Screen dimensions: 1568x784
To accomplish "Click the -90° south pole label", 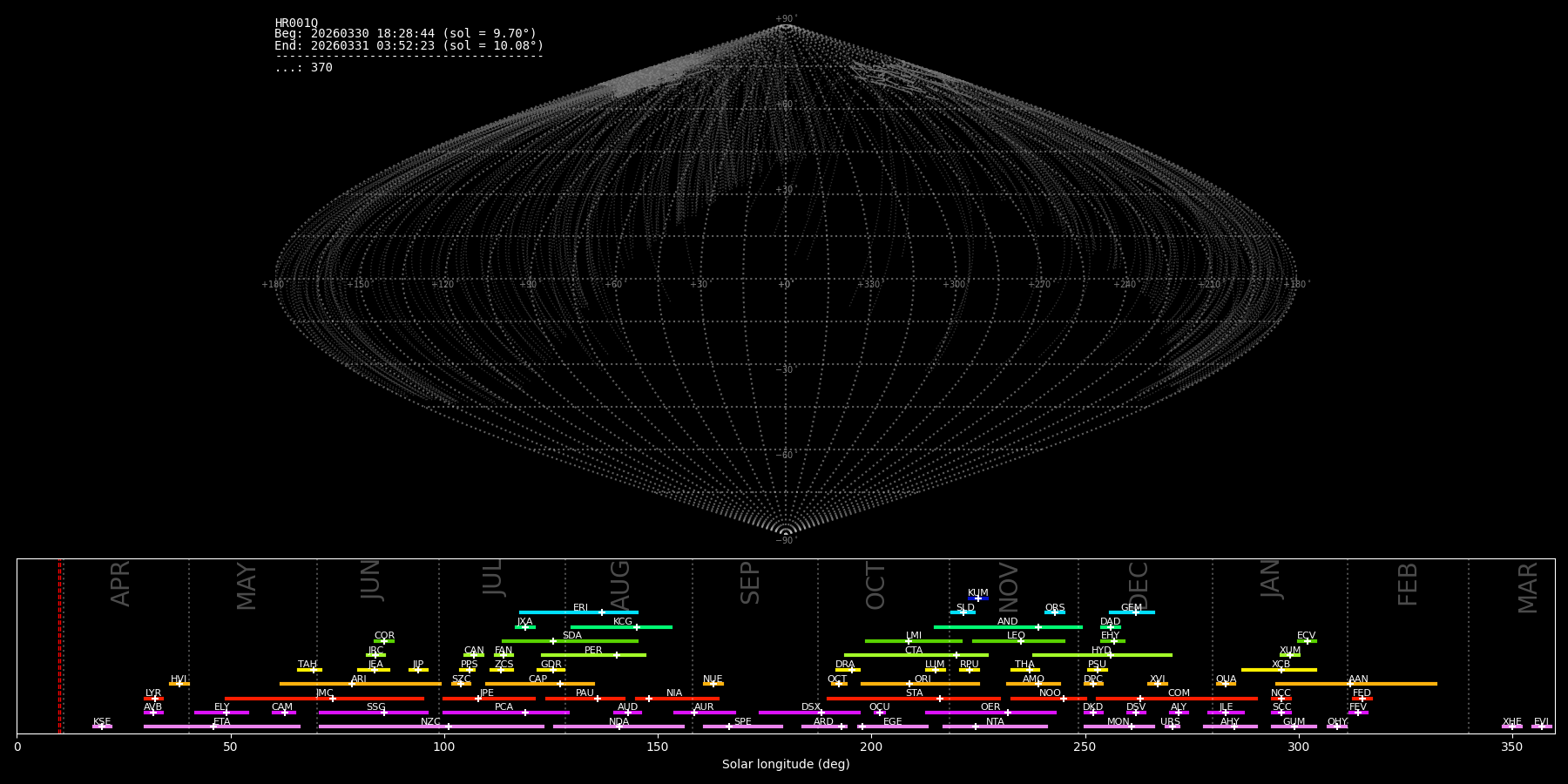I will click(x=786, y=541).
